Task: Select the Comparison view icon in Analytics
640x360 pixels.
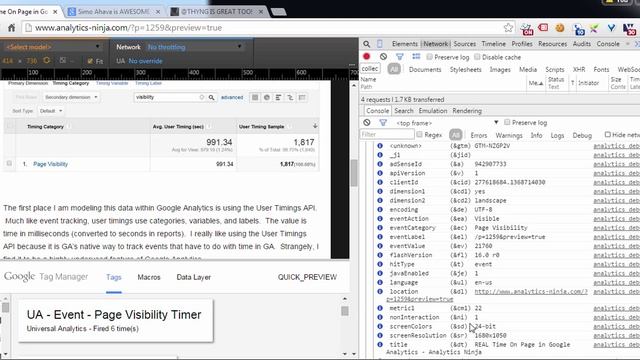Action: pos(290,98)
